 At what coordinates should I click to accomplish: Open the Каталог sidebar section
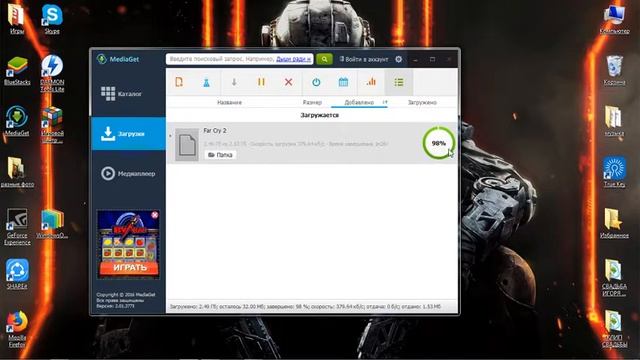pyautogui.click(x=129, y=94)
